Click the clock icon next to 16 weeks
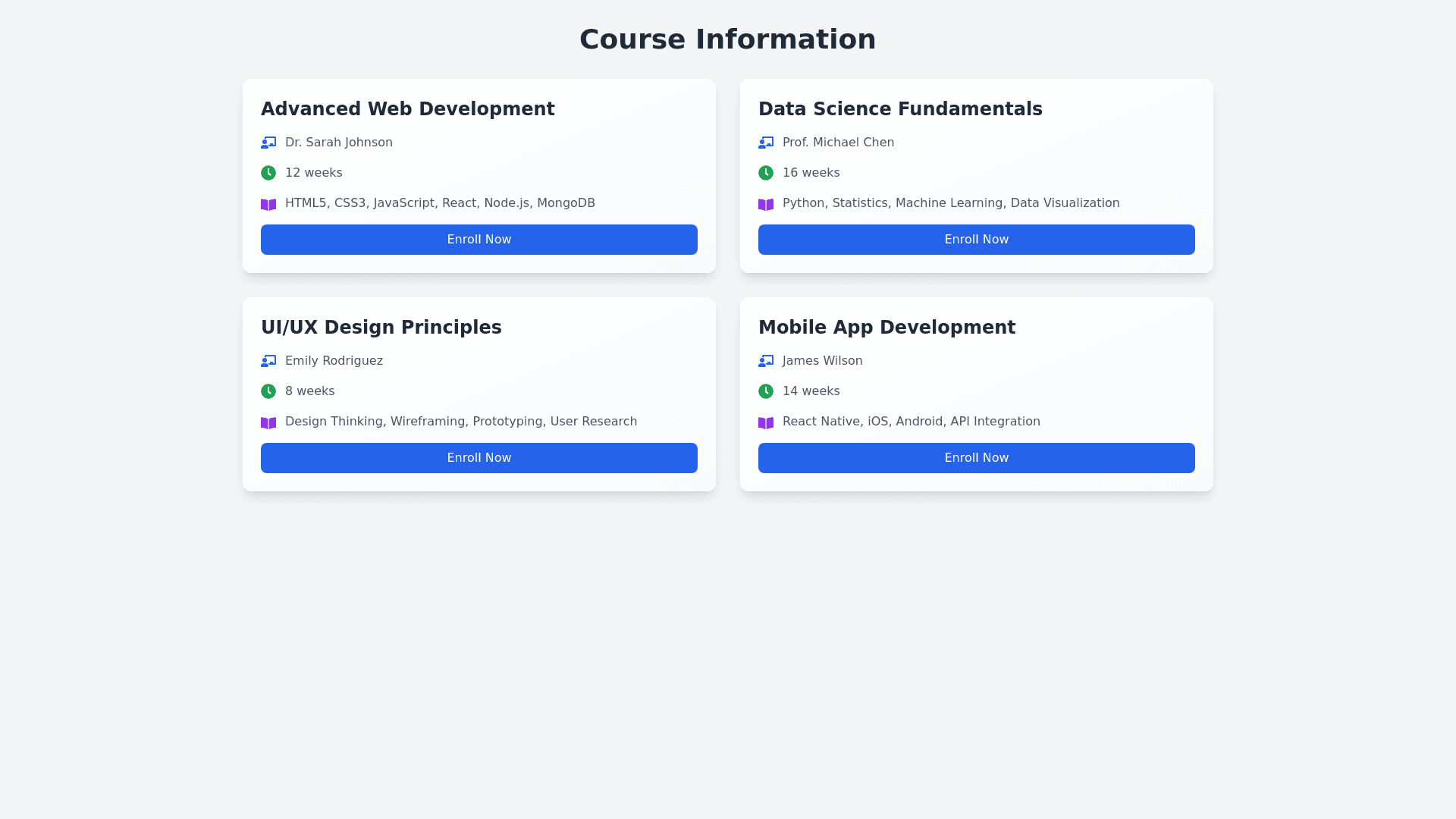 (x=766, y=173)
